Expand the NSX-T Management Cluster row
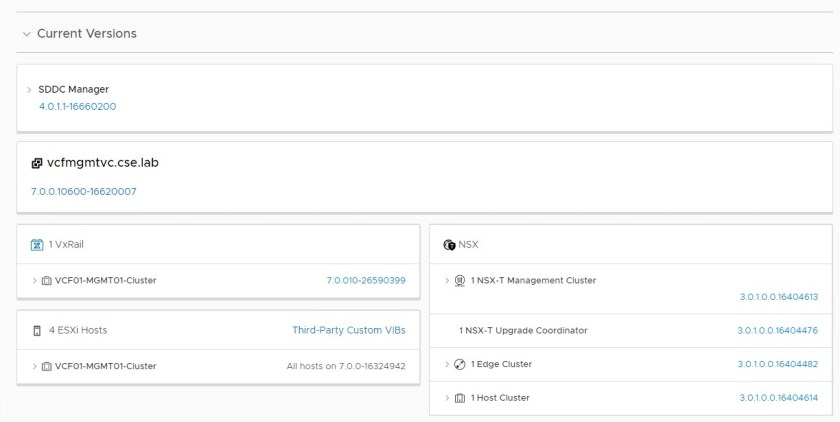 pos(447,280)
